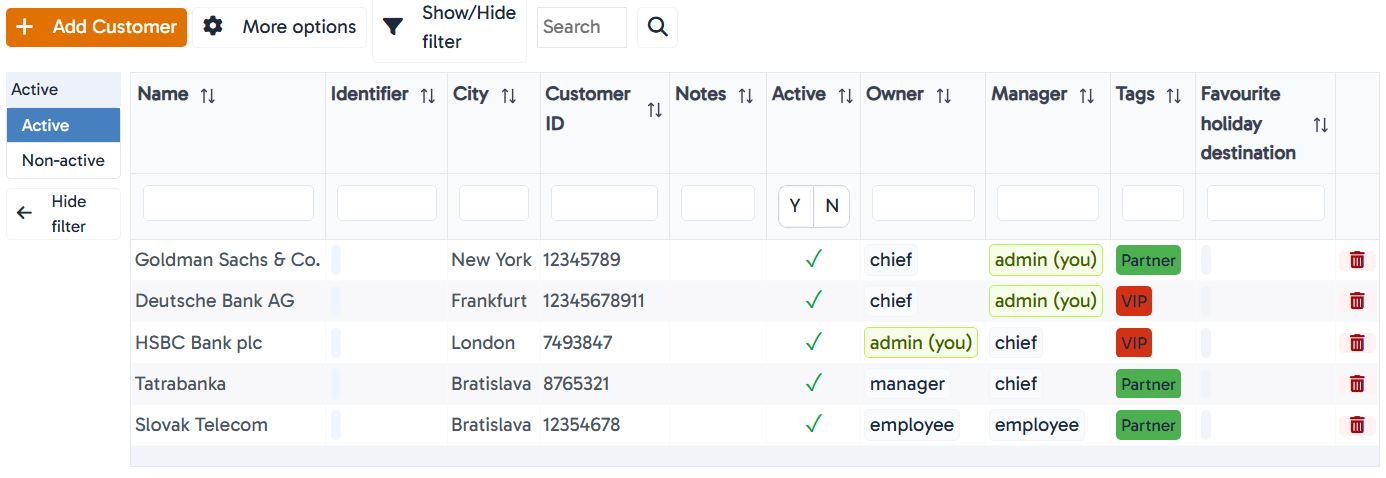Open the Goldman Sachs & Co. customer
1386x478 pixels.
coord(228,260)
